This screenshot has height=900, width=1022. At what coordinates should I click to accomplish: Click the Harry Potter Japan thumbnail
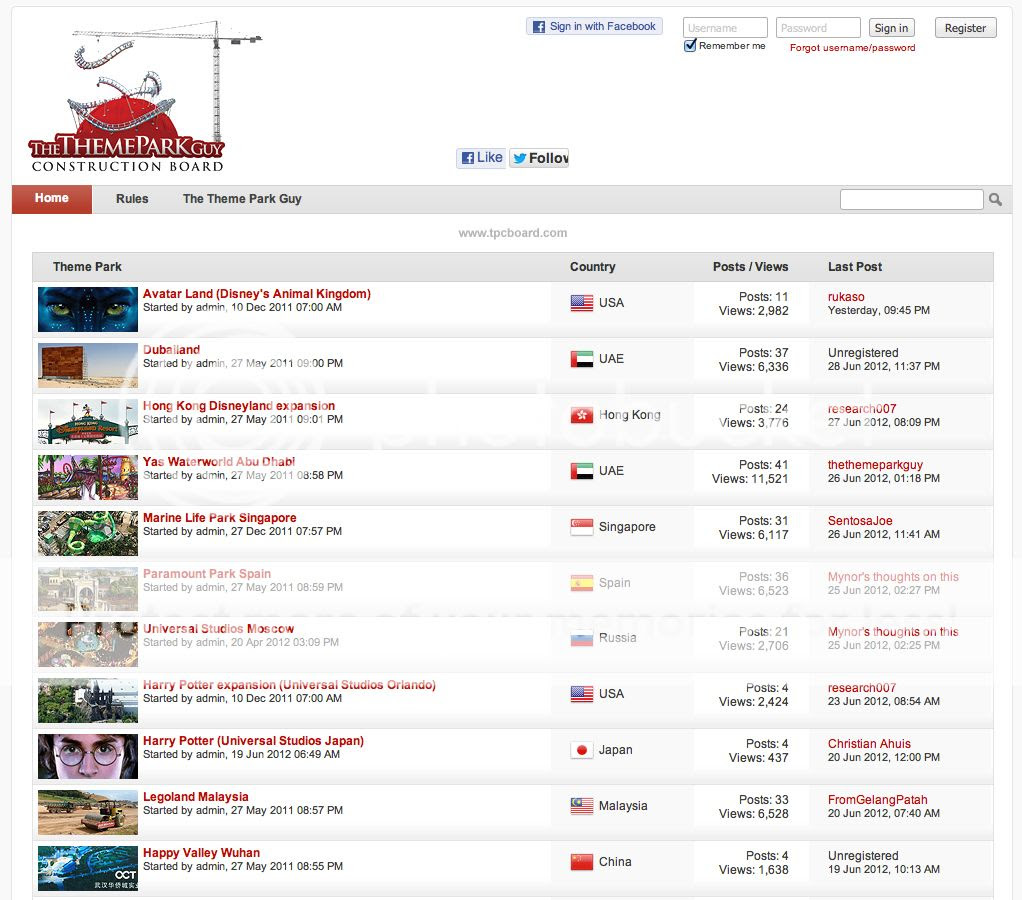tap(88, 757)
